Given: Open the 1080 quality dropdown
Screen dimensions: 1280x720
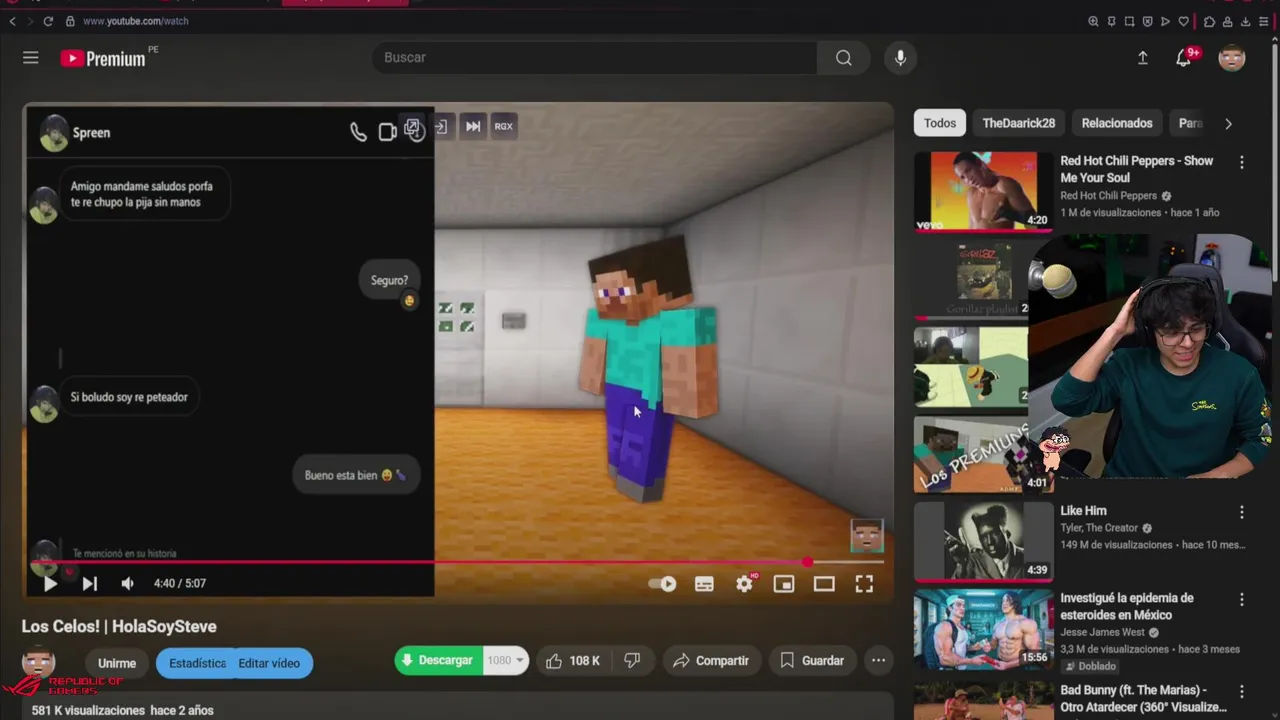Looking at the screenshot, I should [x=505, y=661].
